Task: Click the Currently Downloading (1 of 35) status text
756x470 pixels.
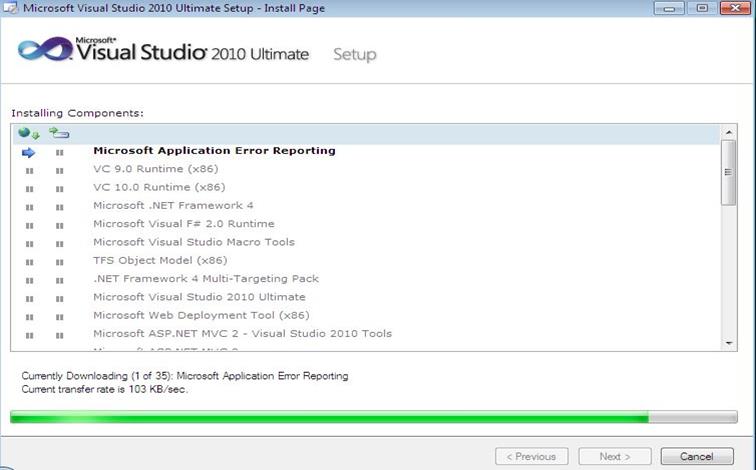Action: point(185,376)
